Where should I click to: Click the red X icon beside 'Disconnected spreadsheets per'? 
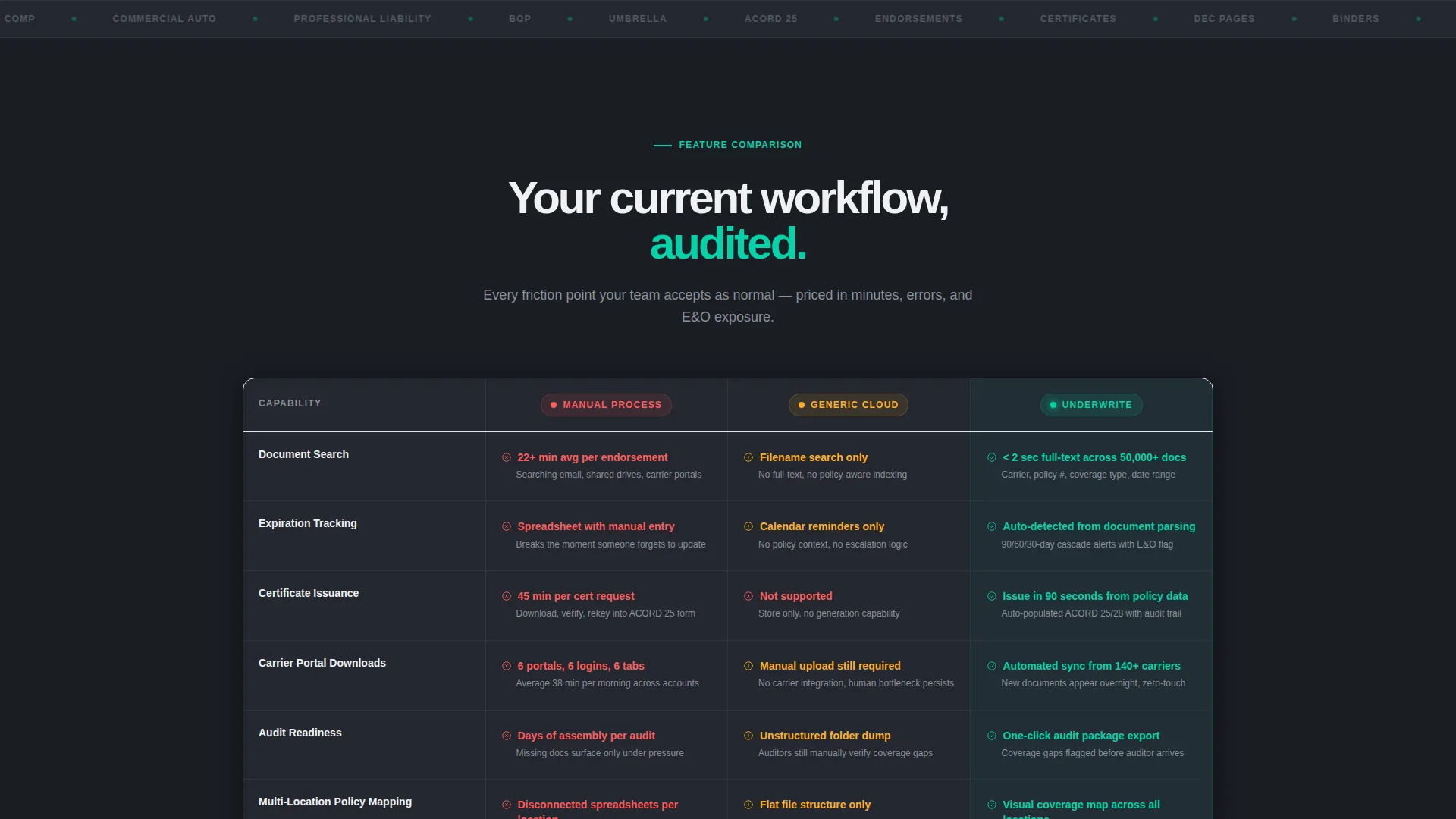[507, 805]
